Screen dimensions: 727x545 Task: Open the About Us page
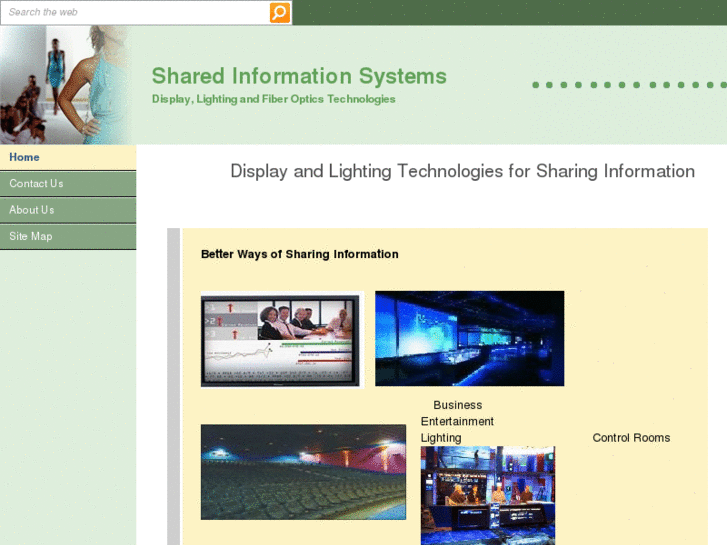tap(68, 210)
